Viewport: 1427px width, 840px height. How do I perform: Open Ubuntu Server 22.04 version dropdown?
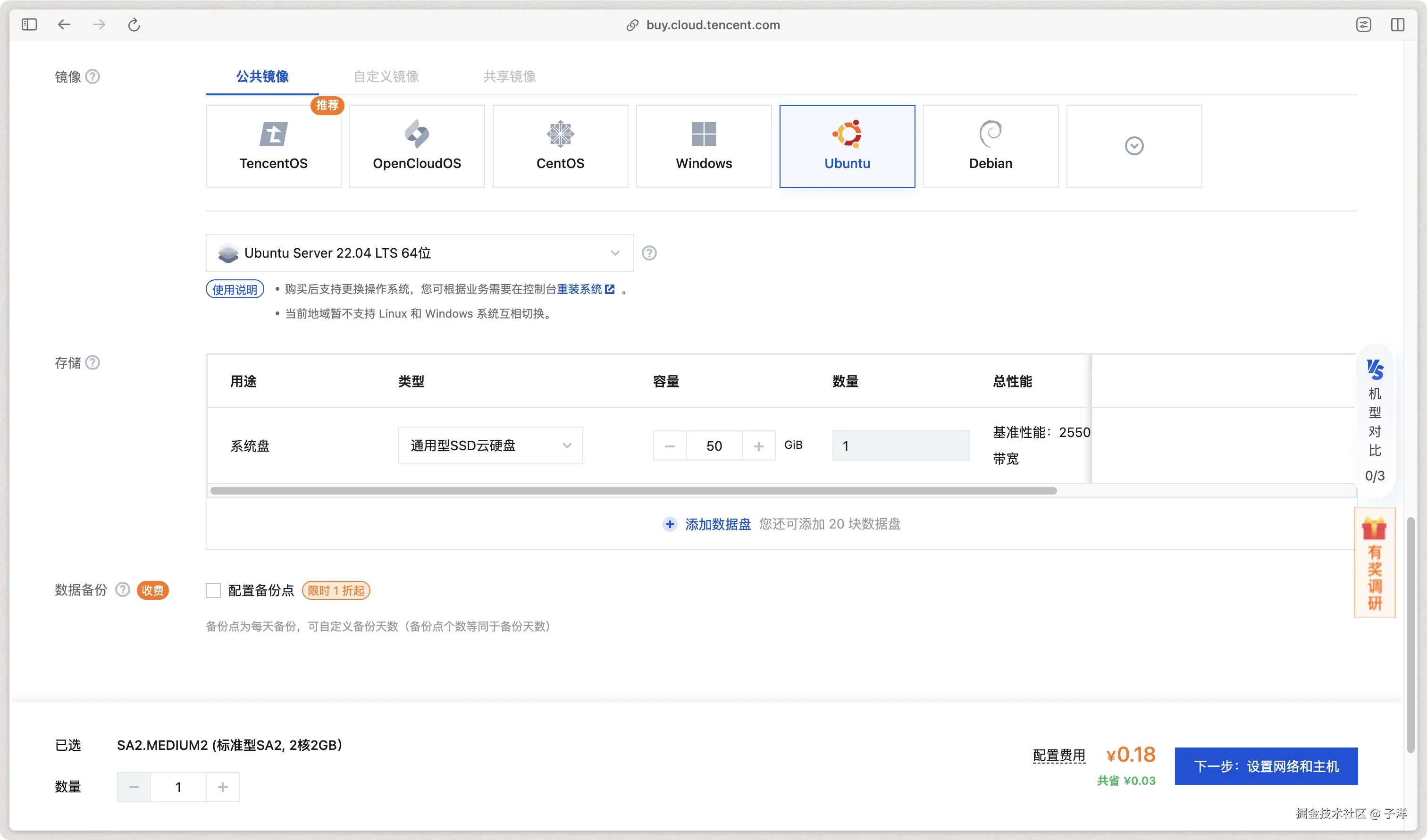coord(419,252)
